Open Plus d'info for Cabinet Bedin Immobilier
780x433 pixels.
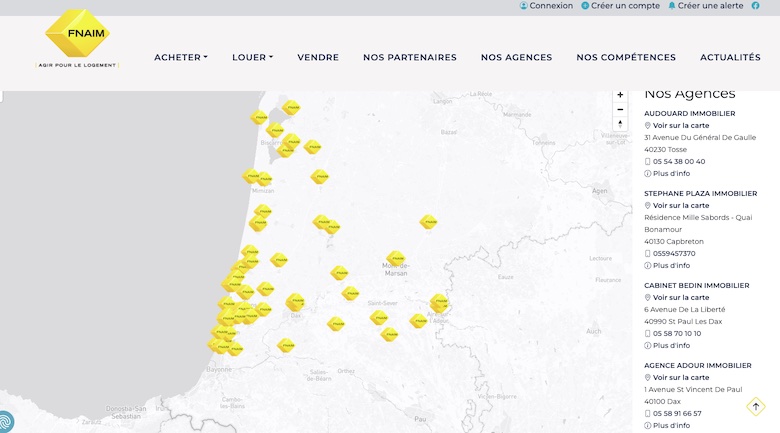671,345
